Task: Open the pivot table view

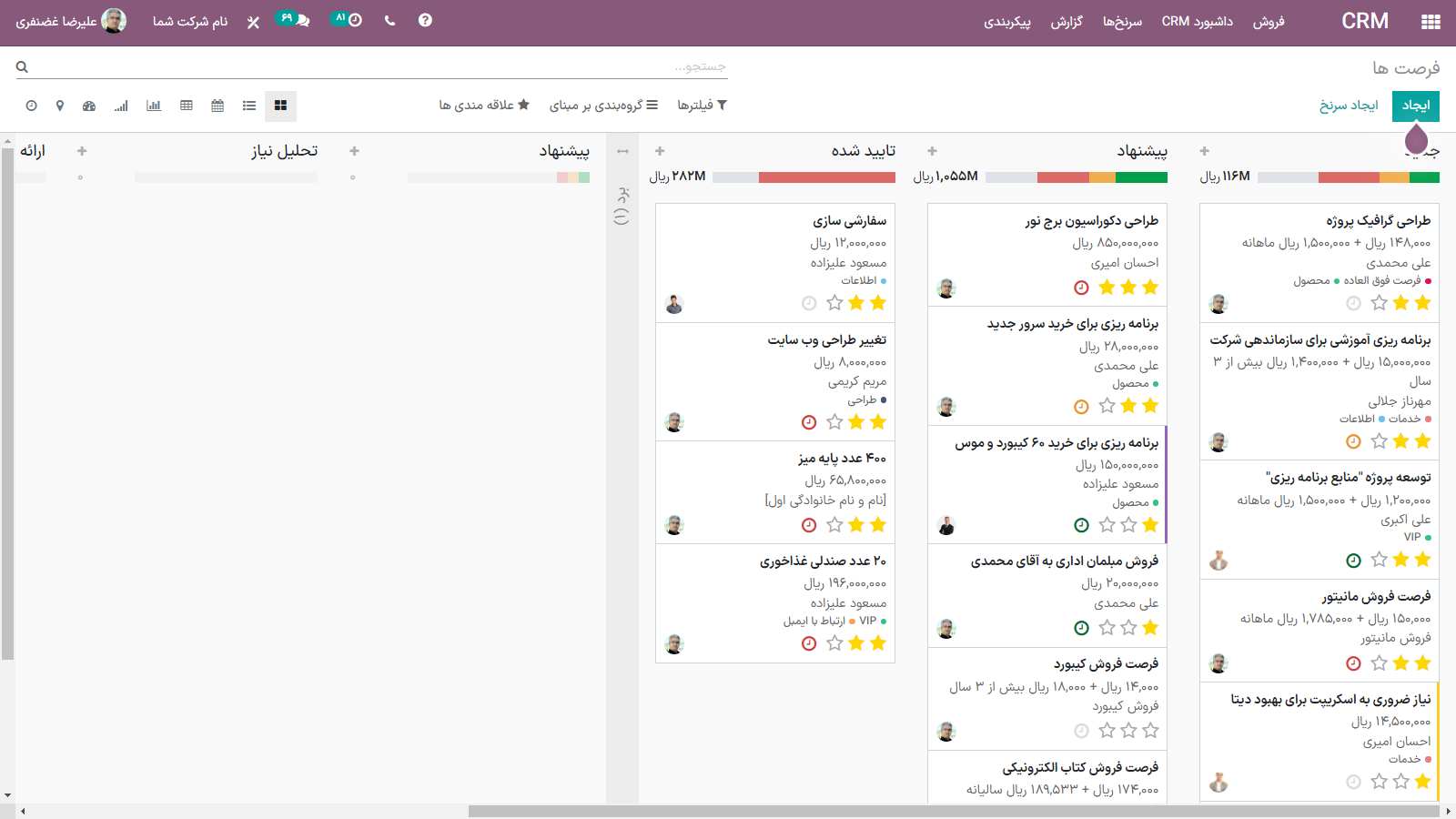Action: tap(187, 106)
